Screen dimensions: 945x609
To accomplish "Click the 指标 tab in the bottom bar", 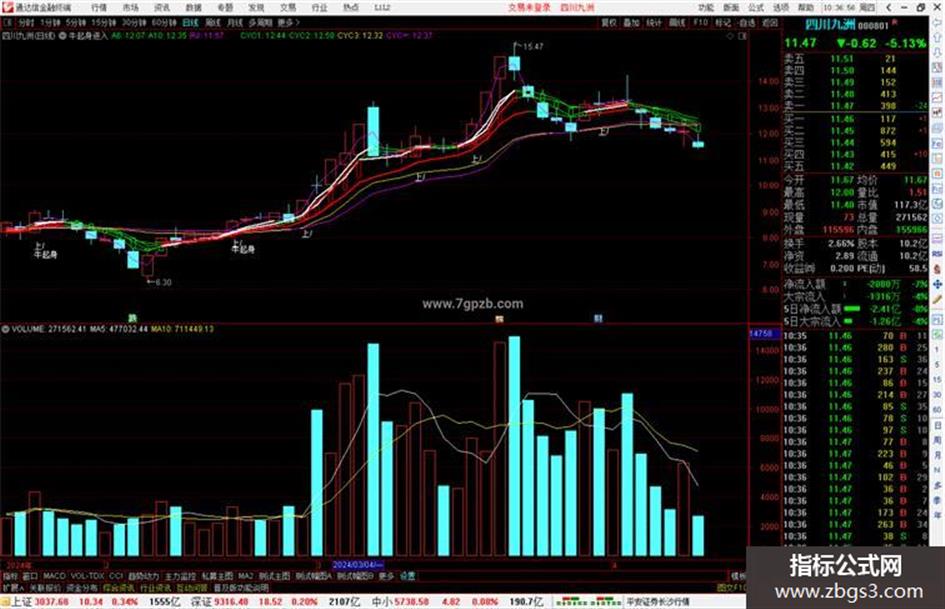I will click(10, 576).
